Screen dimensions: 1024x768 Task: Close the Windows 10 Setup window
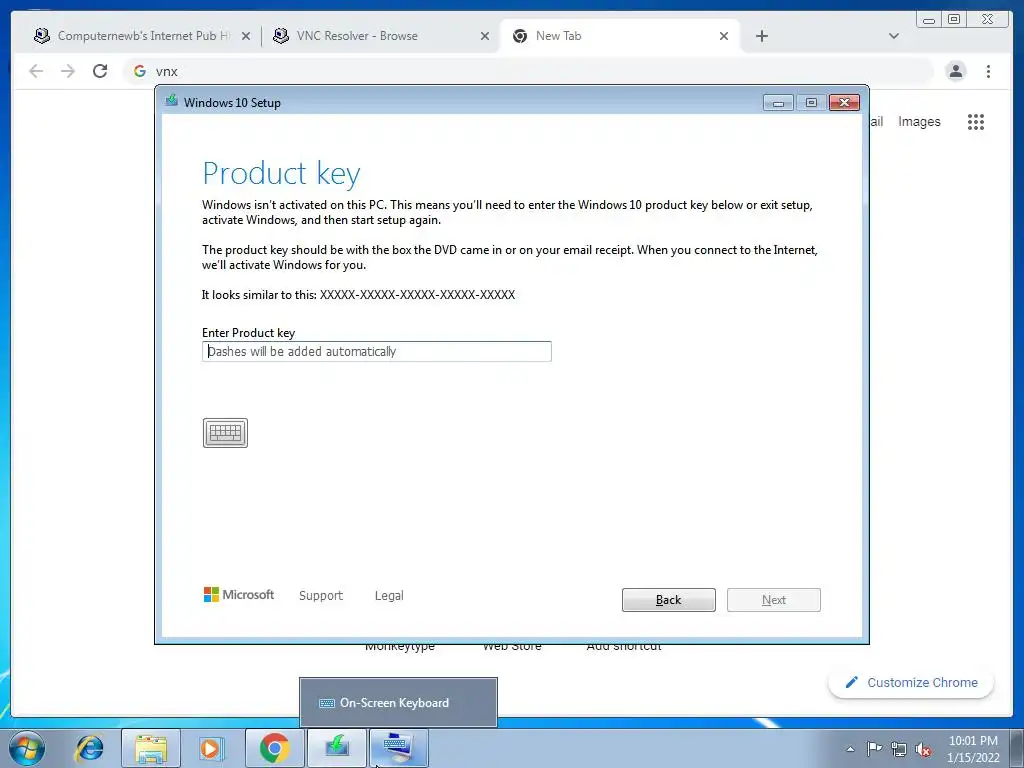(x=844, y=103)
